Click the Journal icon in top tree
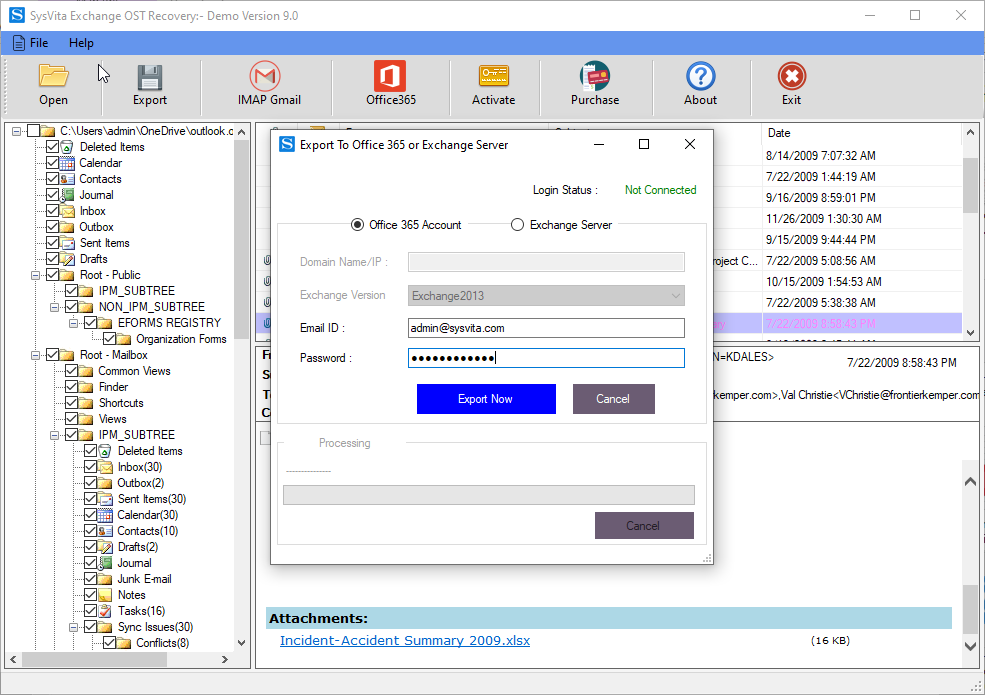Viewport: 985px width, 695px height. pyautogui.click(x=67, y=195)
